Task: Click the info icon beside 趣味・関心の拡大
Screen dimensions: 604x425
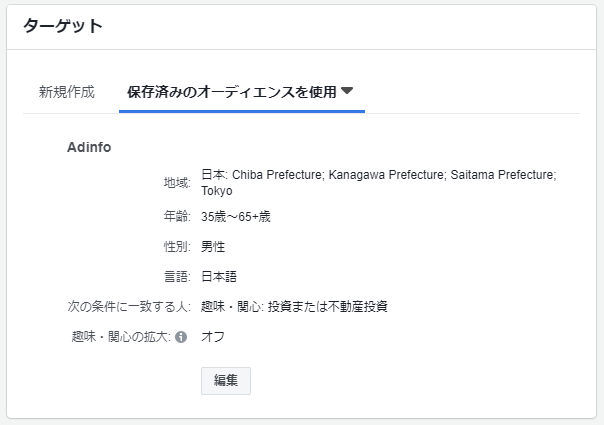Action: (x=181, y=337)
